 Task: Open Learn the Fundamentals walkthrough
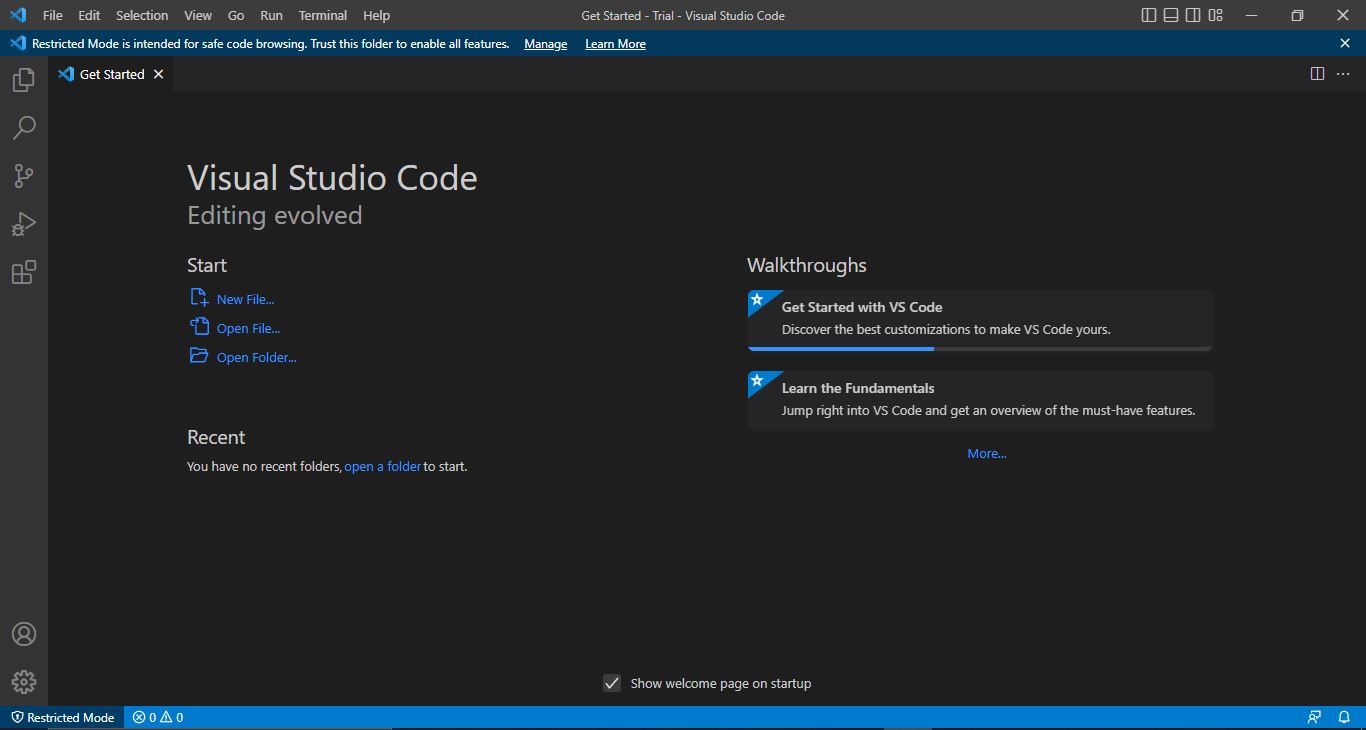(980, 401)
